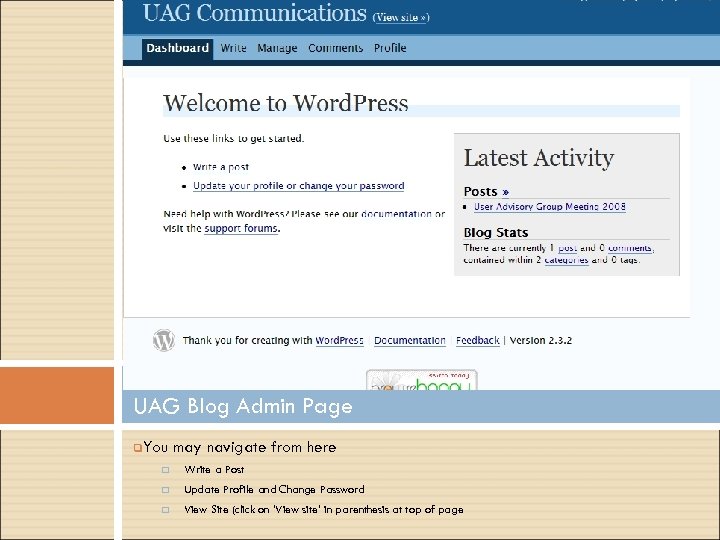Click the 'Update Profile and Change Password' bullet text
720x540 pixels.
274,489
